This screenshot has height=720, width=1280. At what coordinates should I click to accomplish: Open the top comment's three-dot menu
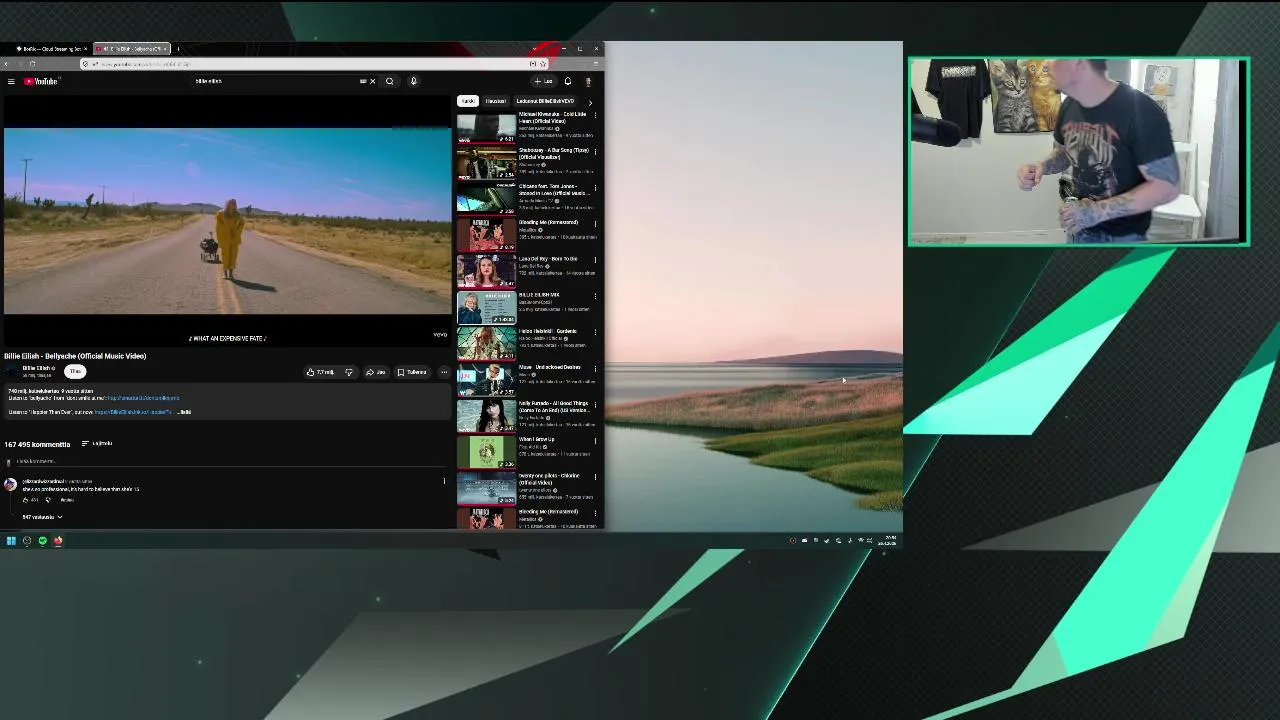444,481
